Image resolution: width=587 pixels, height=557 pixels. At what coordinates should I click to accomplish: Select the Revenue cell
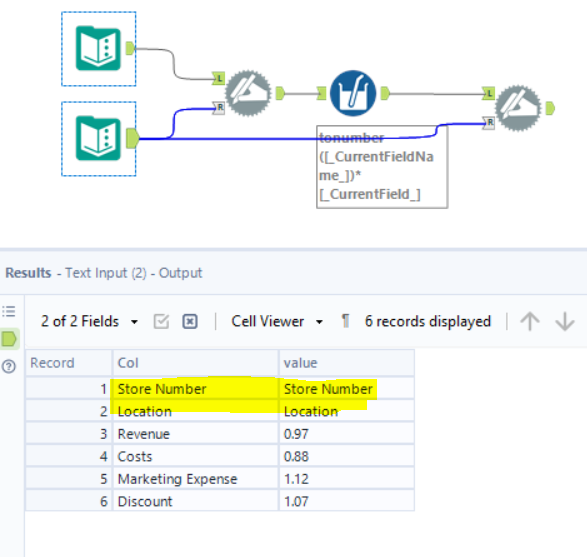point(195,434)
